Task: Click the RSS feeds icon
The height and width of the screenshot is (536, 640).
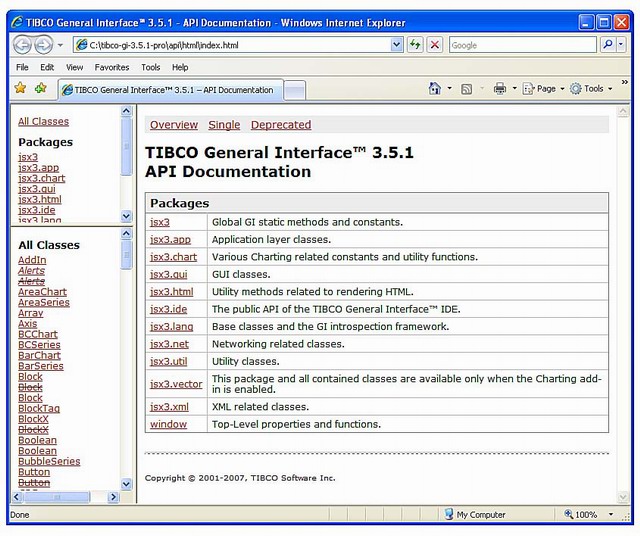Action: [467, 89]
